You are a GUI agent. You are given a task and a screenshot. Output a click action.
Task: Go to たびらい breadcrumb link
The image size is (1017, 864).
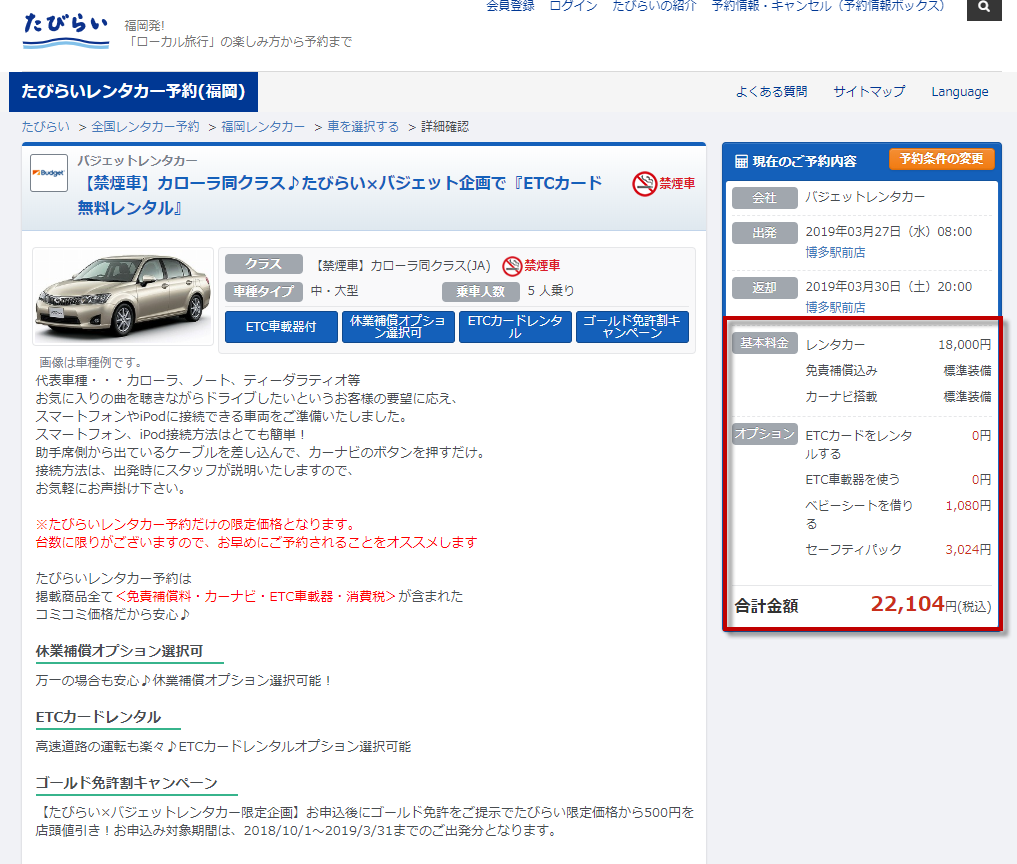[45, 126]
